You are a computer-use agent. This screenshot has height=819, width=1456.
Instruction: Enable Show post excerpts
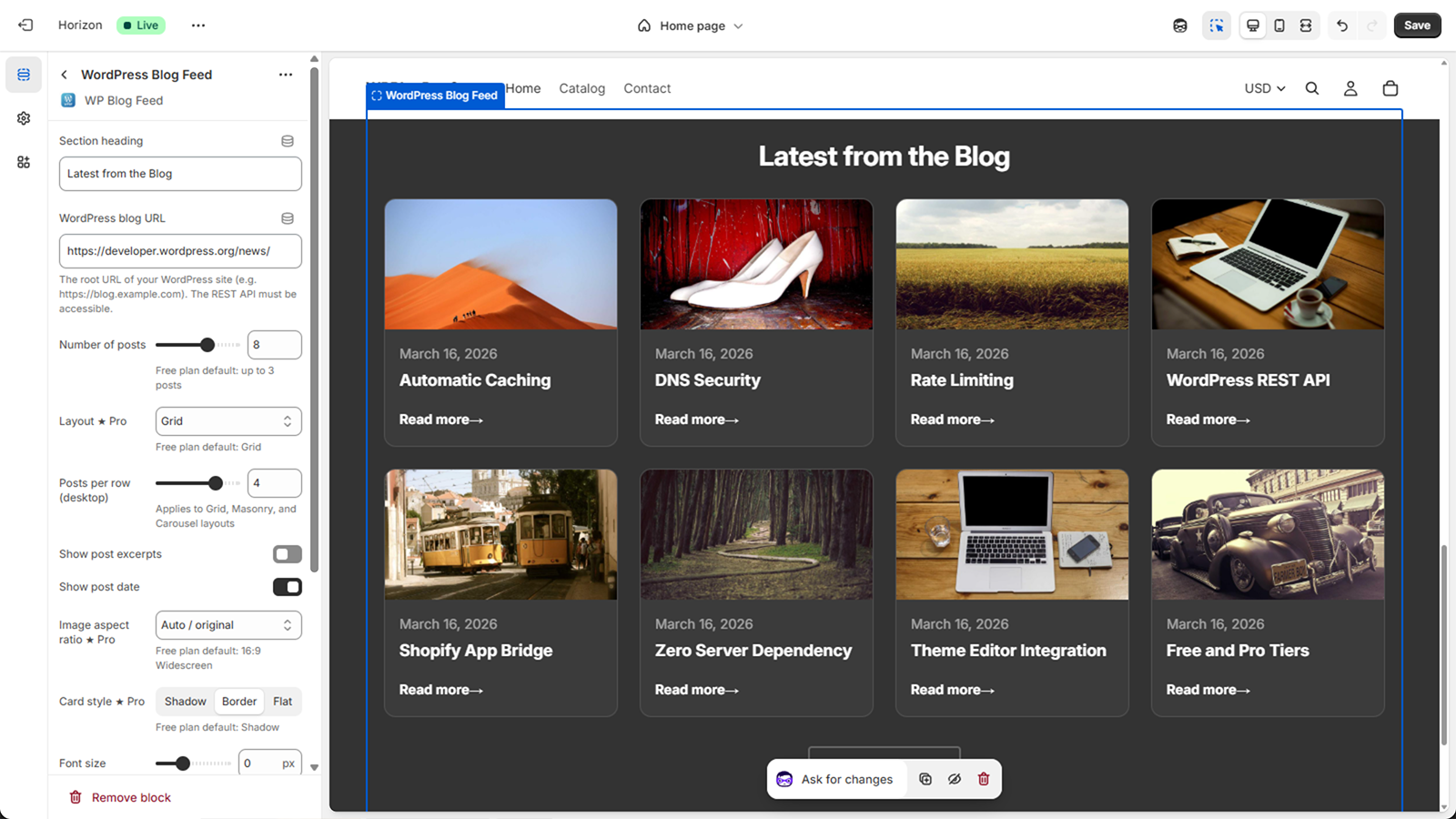click(x=288, y=554)
